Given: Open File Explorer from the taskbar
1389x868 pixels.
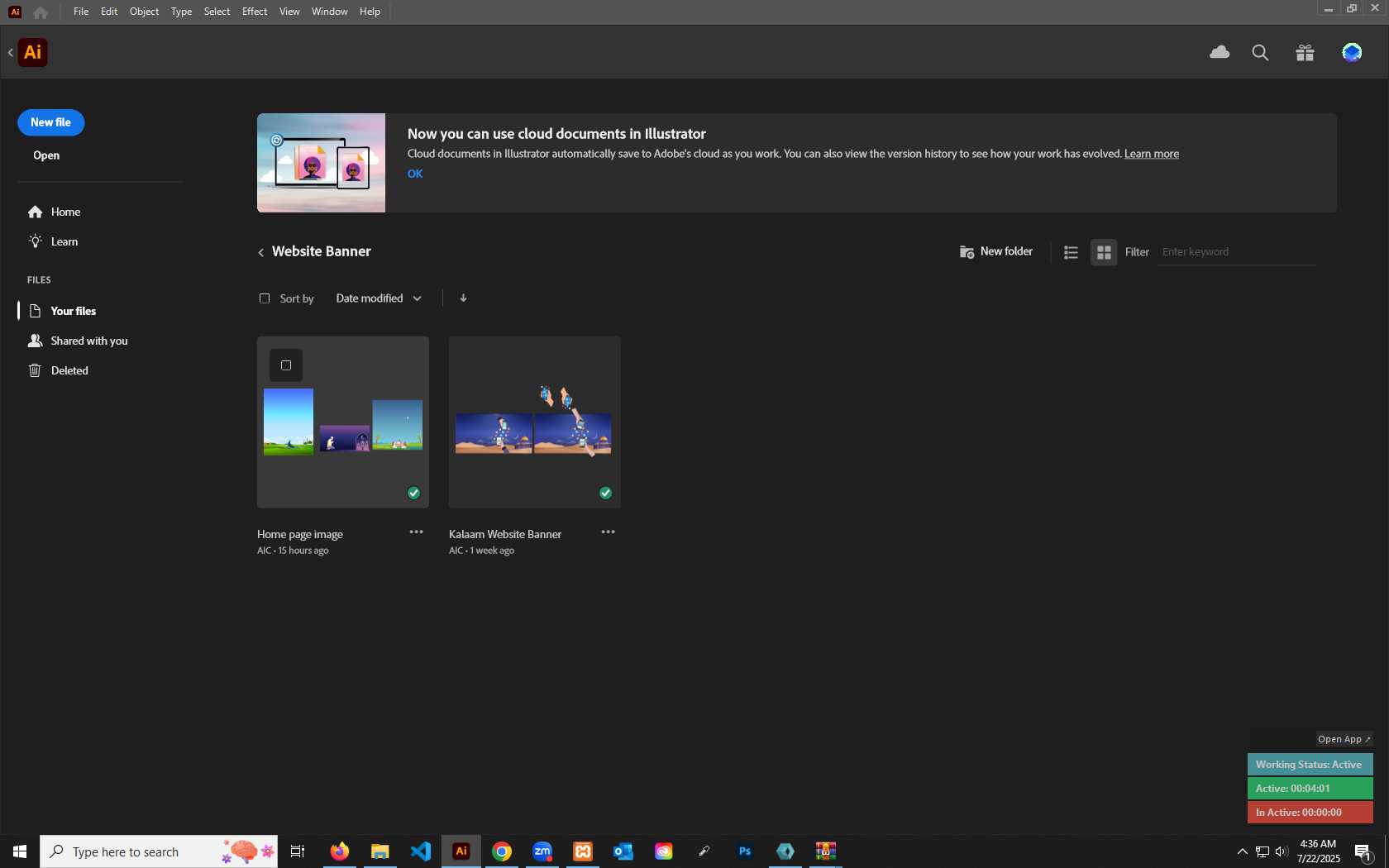Looking at the screenshot, I should [379, 851].
